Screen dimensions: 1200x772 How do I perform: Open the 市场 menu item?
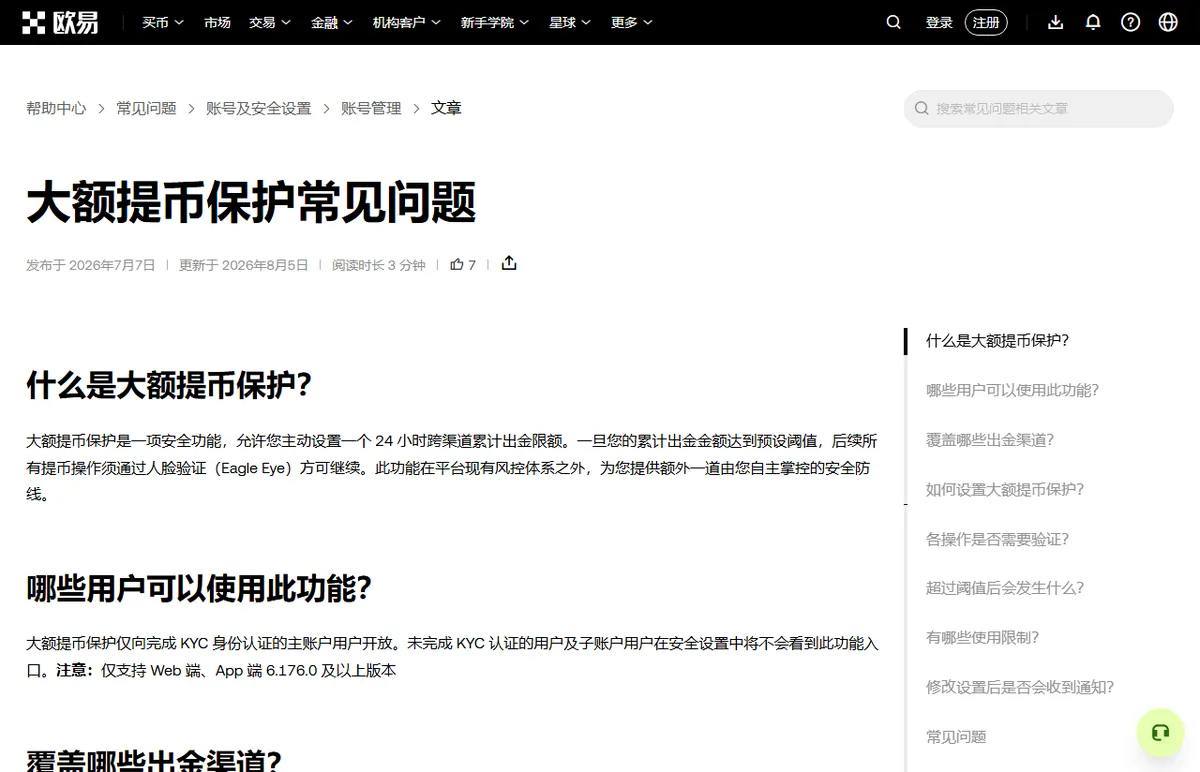[217, 22]
